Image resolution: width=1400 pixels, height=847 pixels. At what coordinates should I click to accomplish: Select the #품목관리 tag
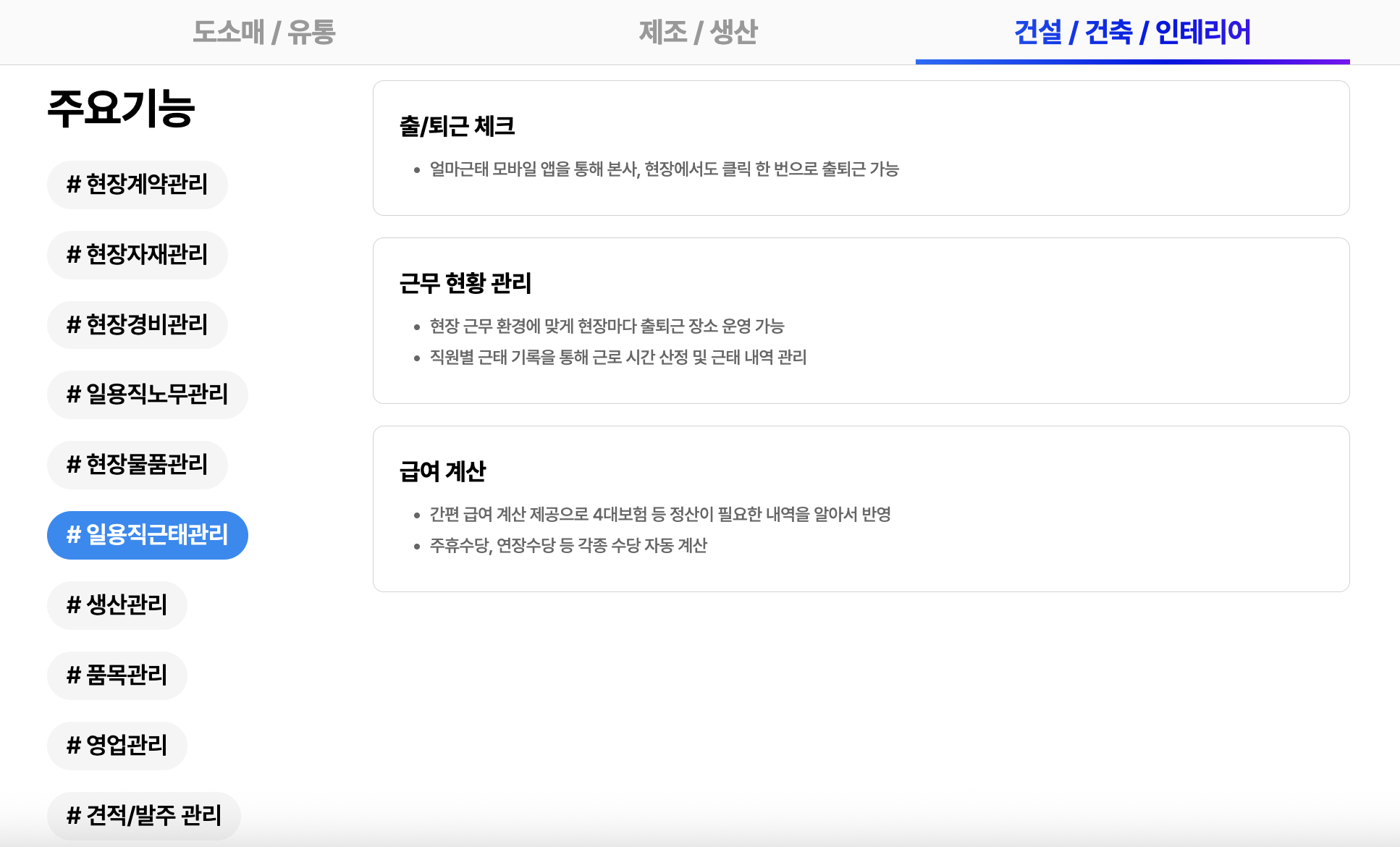(117, 675)
